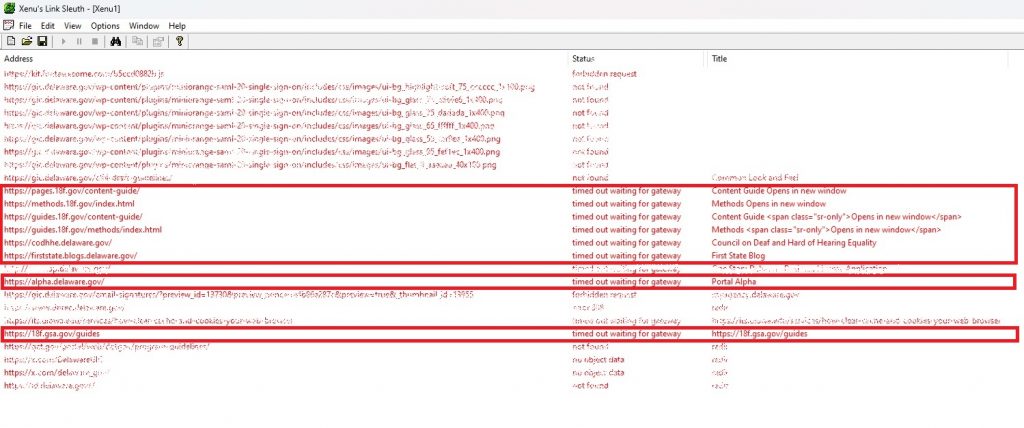The image size is (1024, 428).
Task: Open the View menu
Action: tap(72, 26)
